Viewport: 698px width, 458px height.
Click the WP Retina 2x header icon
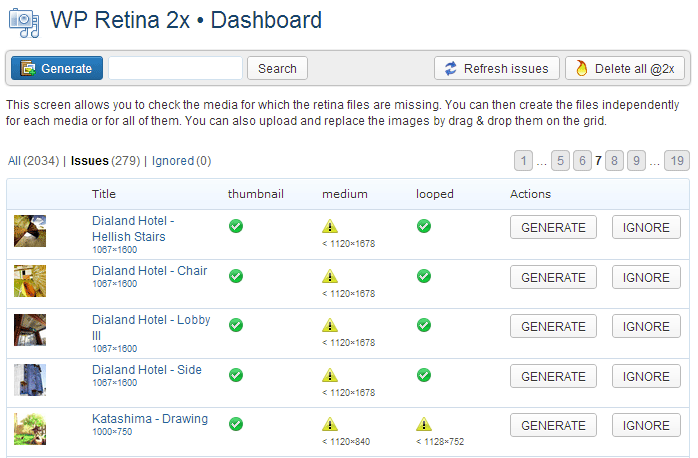click(x=24, y=23)
